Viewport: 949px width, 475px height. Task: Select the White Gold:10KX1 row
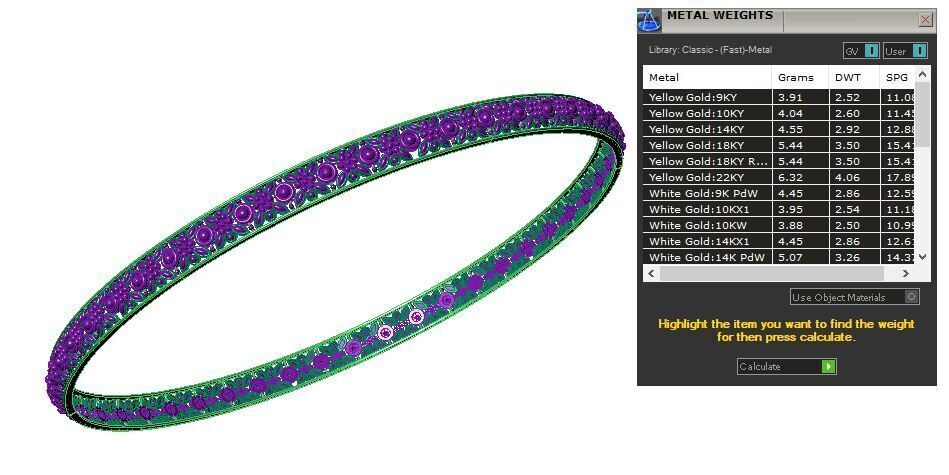point(778,209)
